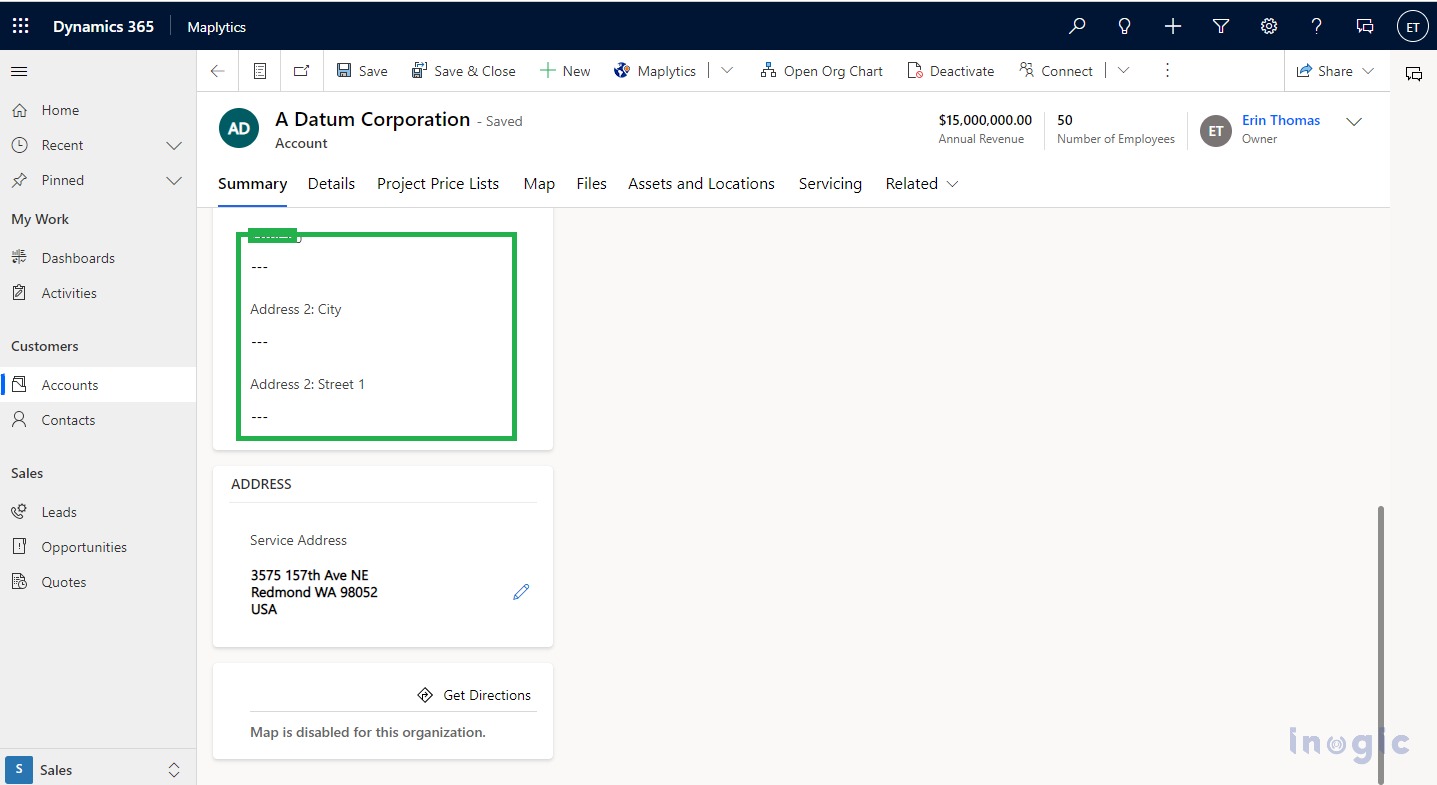Click the help question mark icon

pyautogui.click(x=1317, y=27)
